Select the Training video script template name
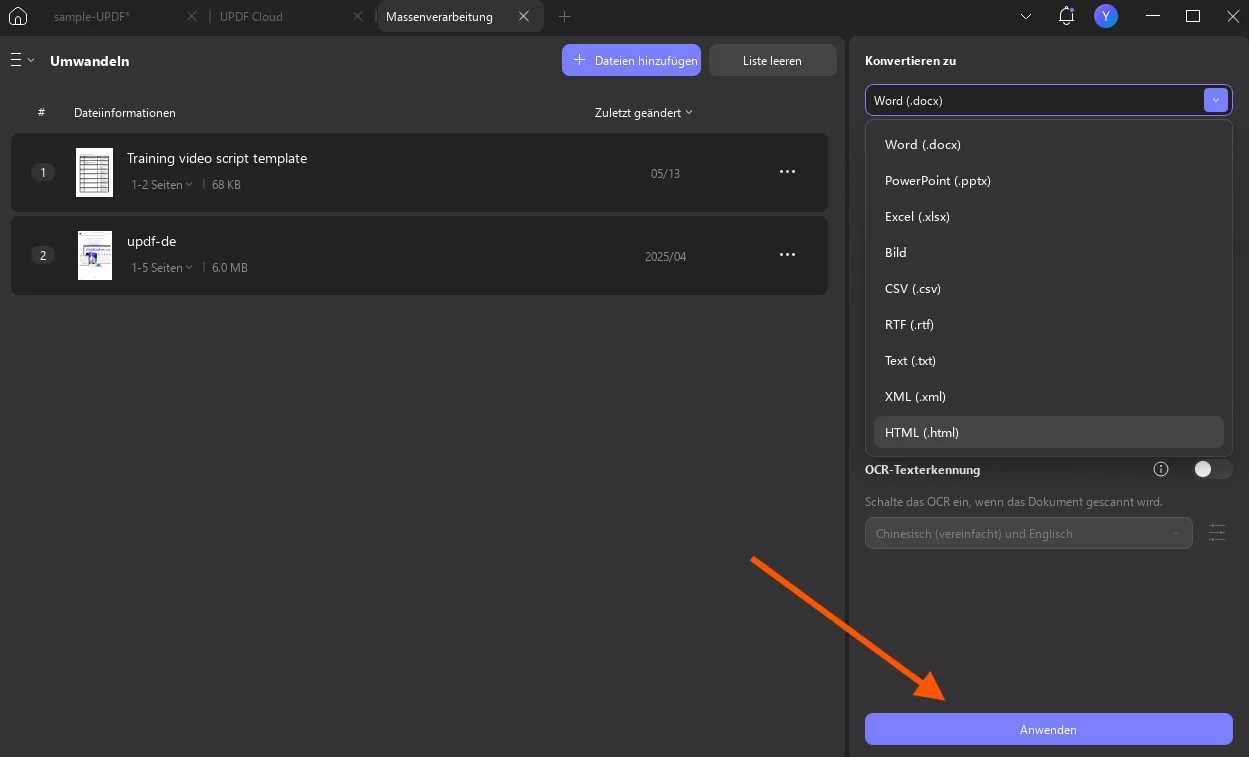Image resolution: width=1249 pixels, height=757 pixels. [x=217, y=158]
